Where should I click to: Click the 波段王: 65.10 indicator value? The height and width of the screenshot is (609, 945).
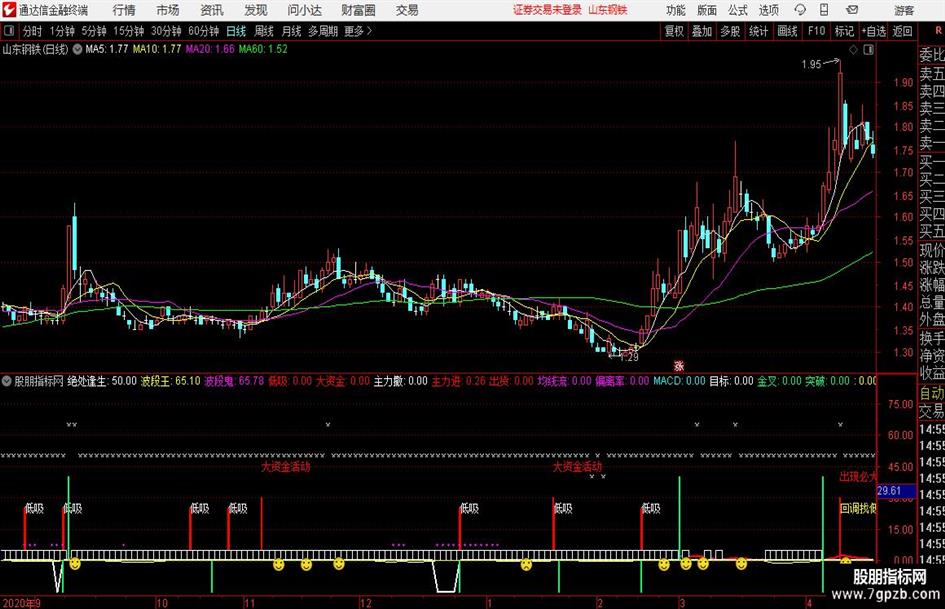click(171, 381)
